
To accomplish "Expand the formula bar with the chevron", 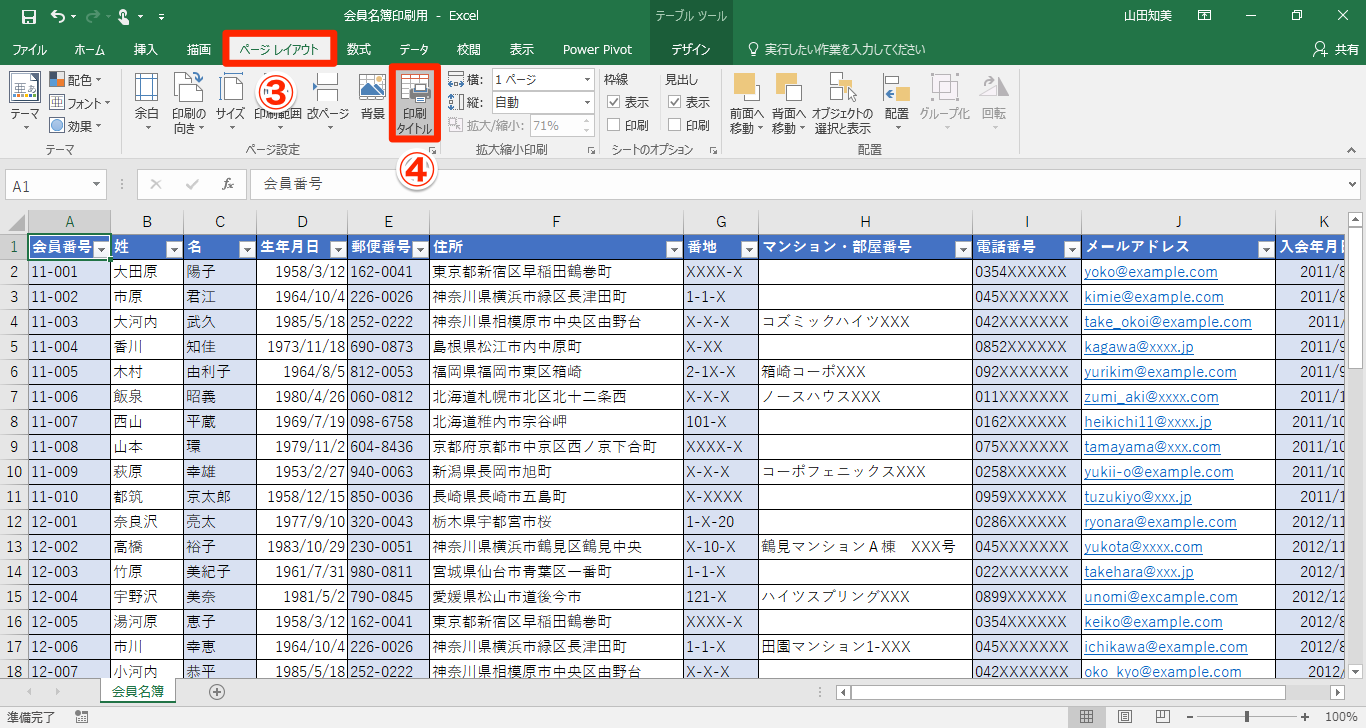I will (x=1353, y=185).
